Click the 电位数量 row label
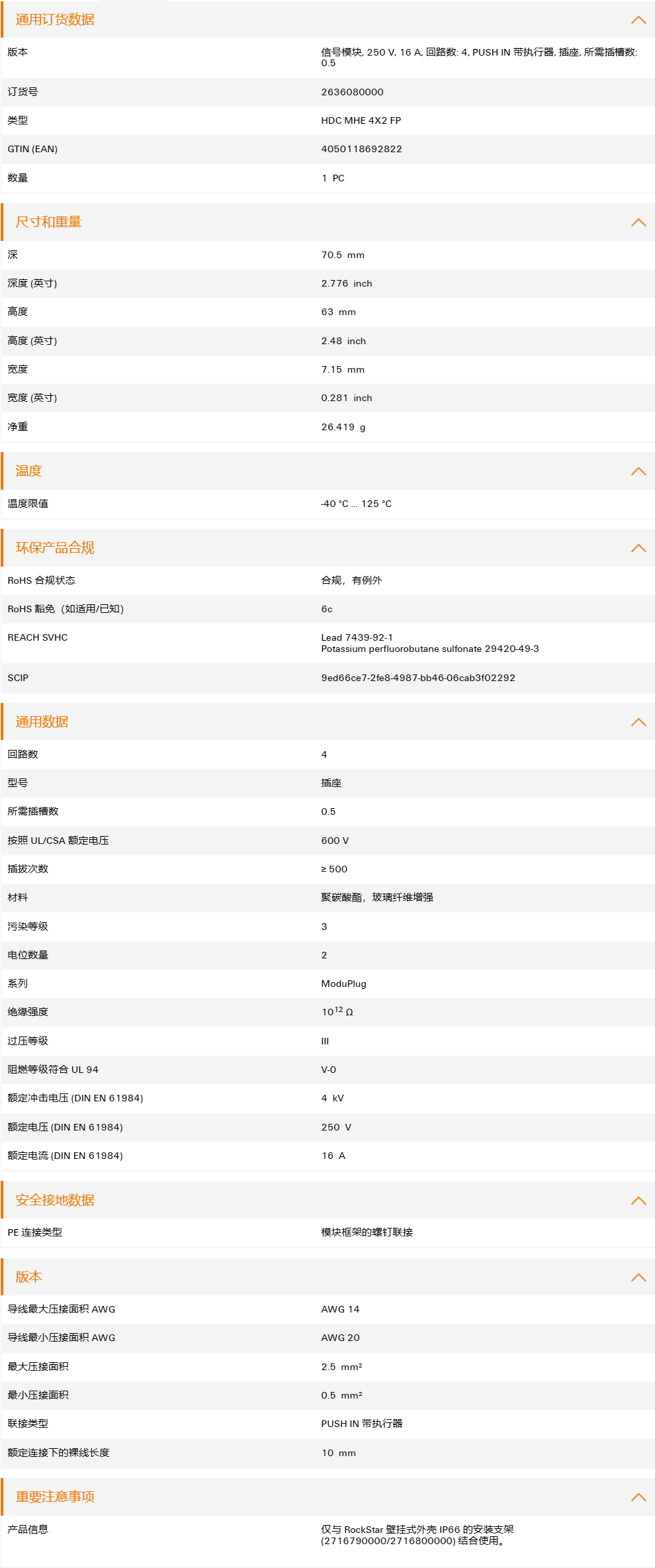655x1568 pixels. pyautogui.click(x=28, y=955)
